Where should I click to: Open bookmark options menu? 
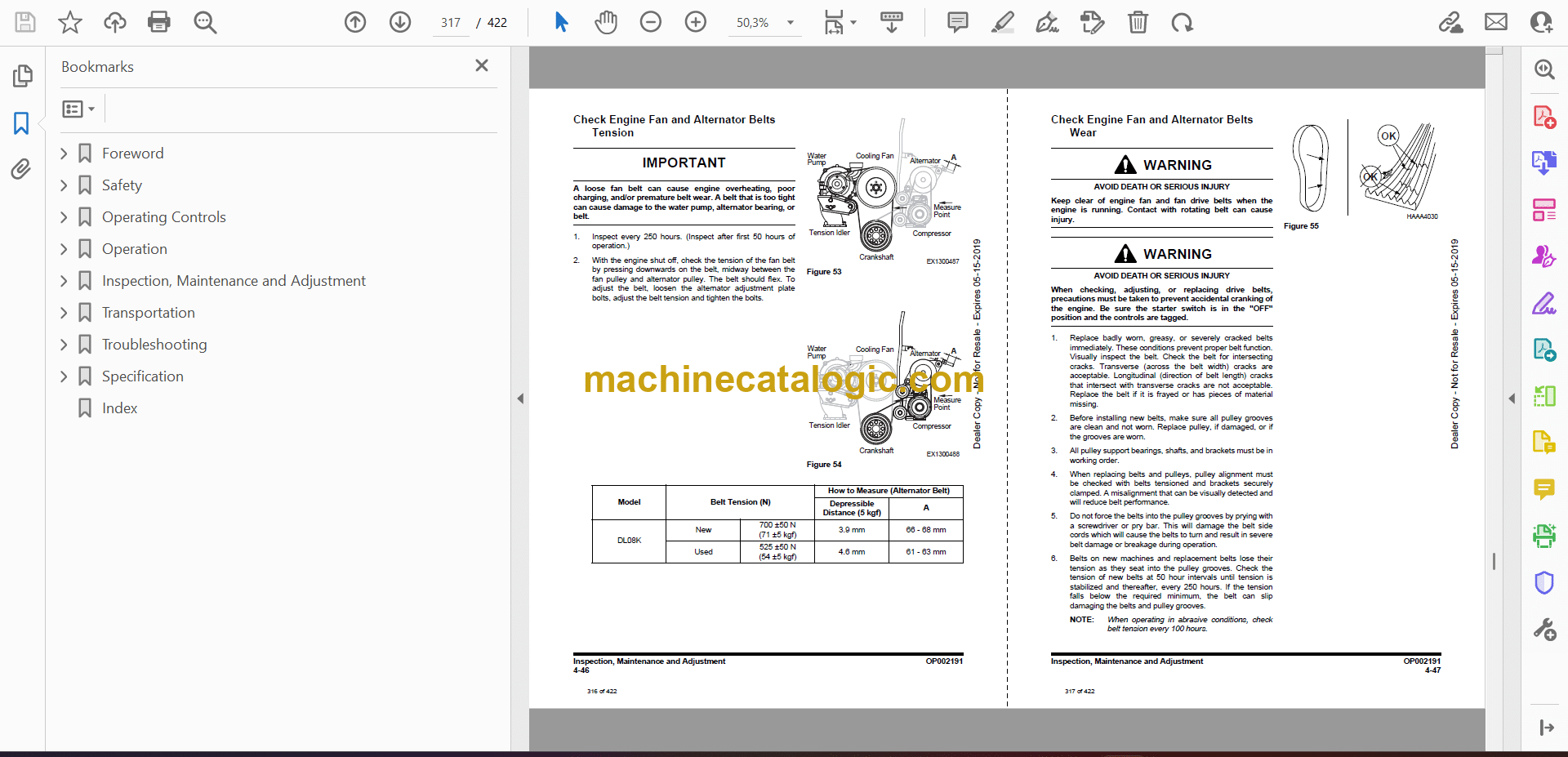(x=78, y=109)
